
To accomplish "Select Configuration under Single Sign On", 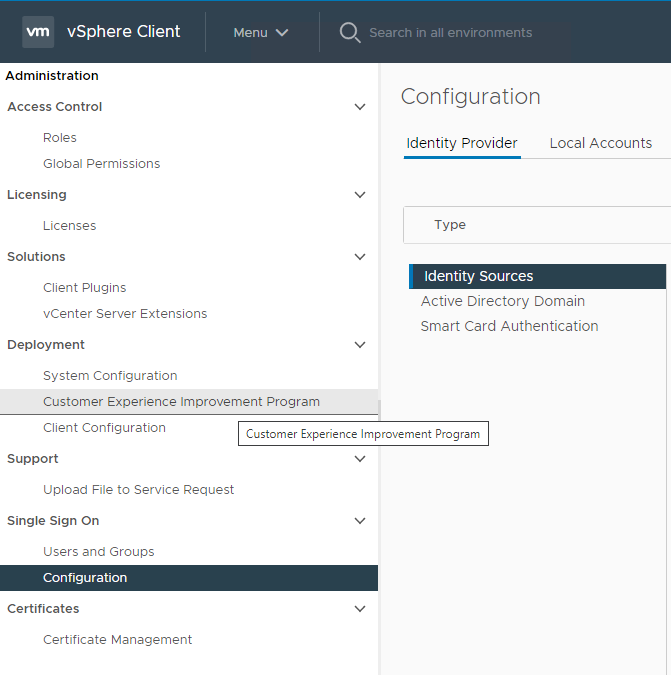I will [189, 578].
